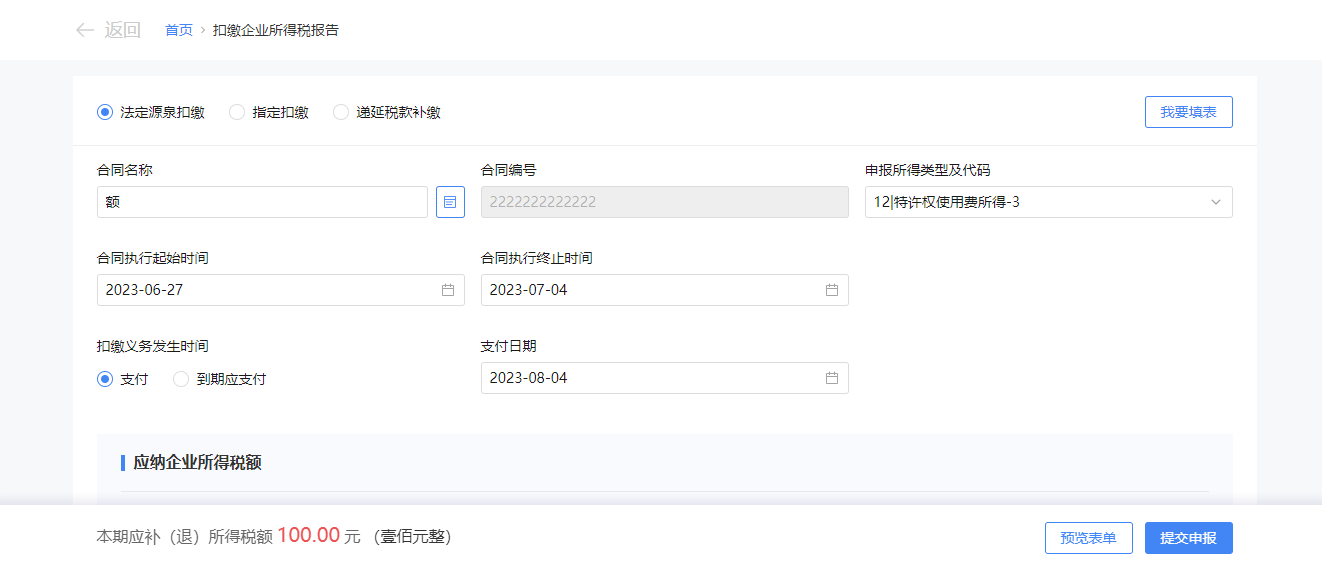Submit with 提交申报 button
This screenshot has width=1322, height=564.
(1188, 538)
